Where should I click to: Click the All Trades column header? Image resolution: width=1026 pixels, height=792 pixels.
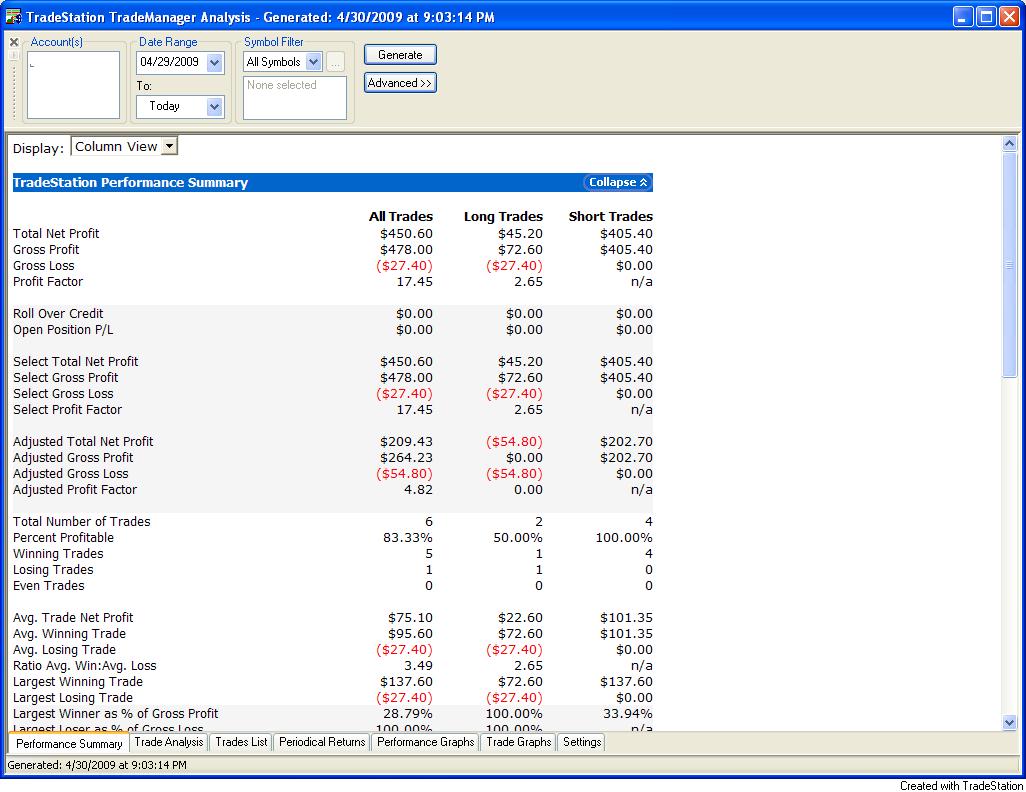(x=400, y=217)
